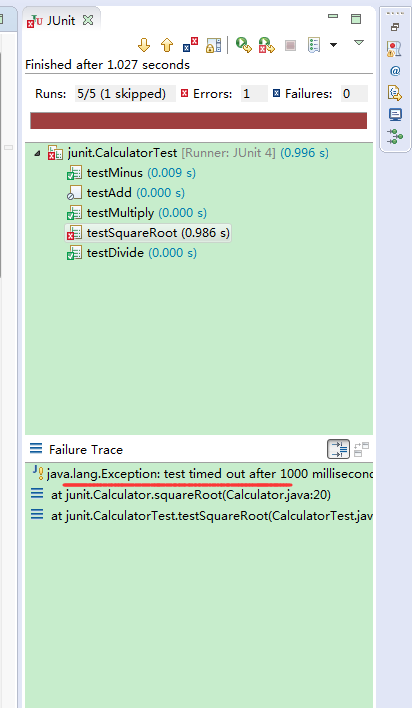
Task: Select skipped testAdd test result
Action: pyautogui.click(x=126, y=193)
